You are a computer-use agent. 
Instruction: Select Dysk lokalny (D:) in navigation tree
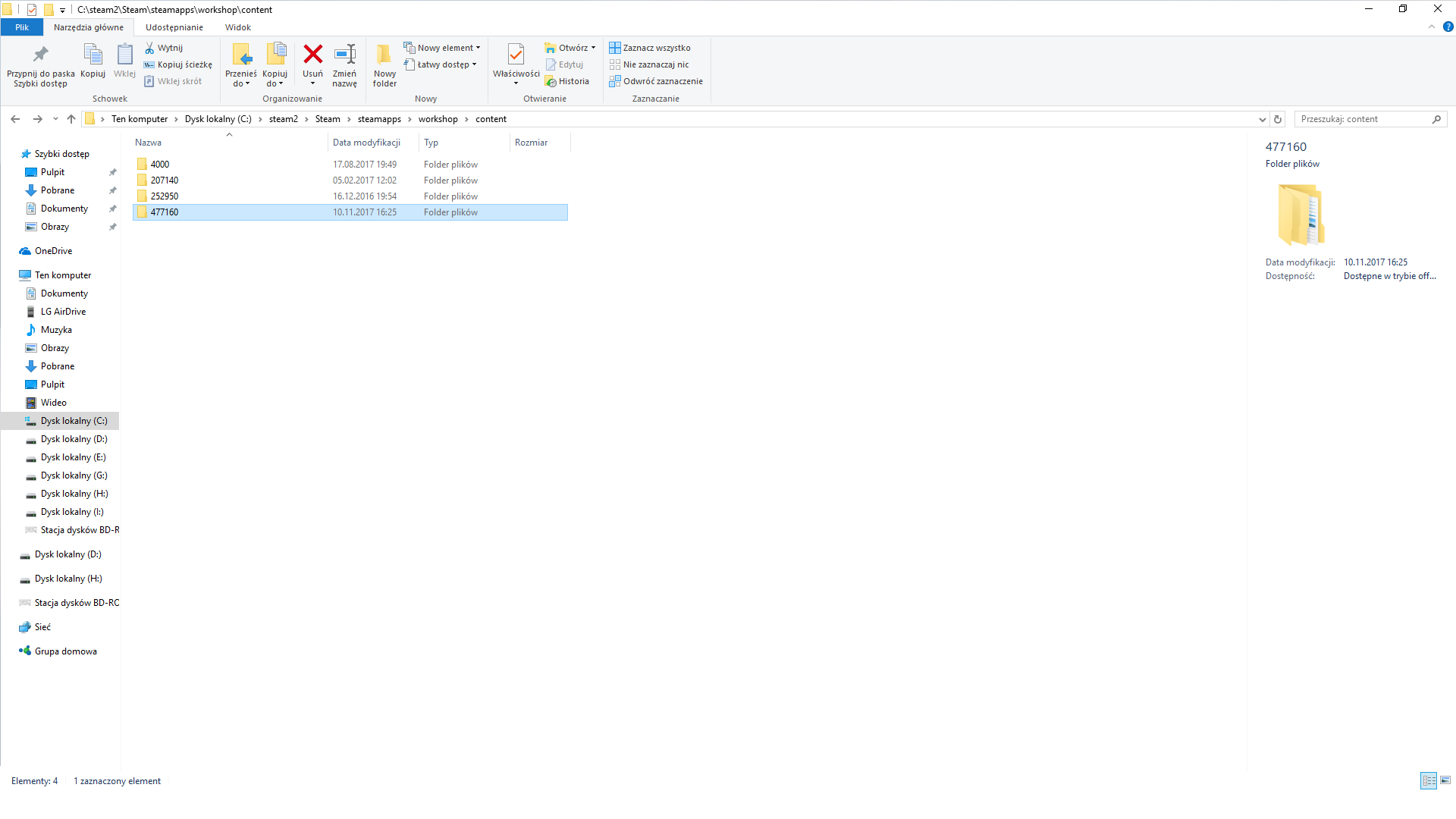point(74,439)
